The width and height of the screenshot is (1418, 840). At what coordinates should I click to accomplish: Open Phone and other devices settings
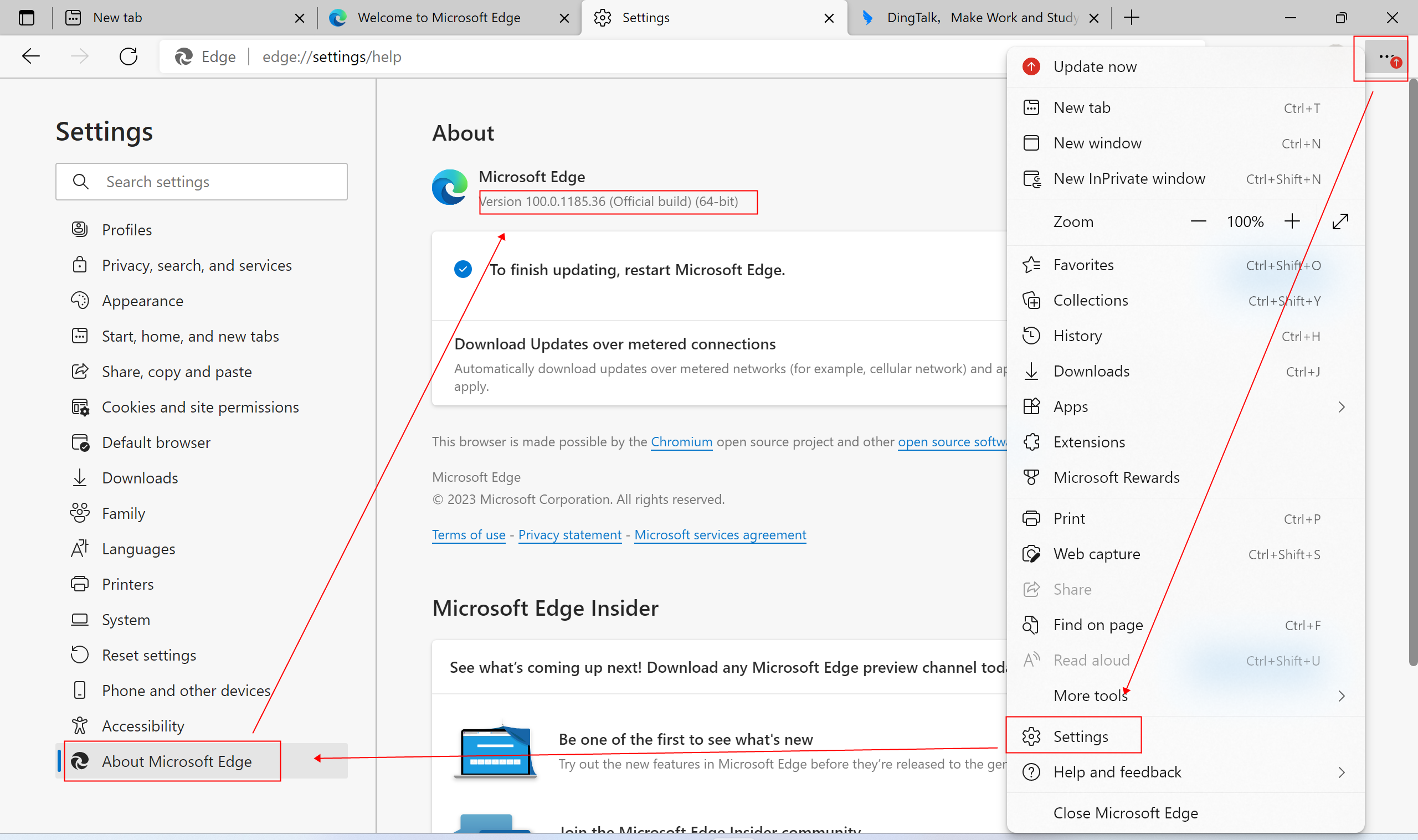point(202,690)
